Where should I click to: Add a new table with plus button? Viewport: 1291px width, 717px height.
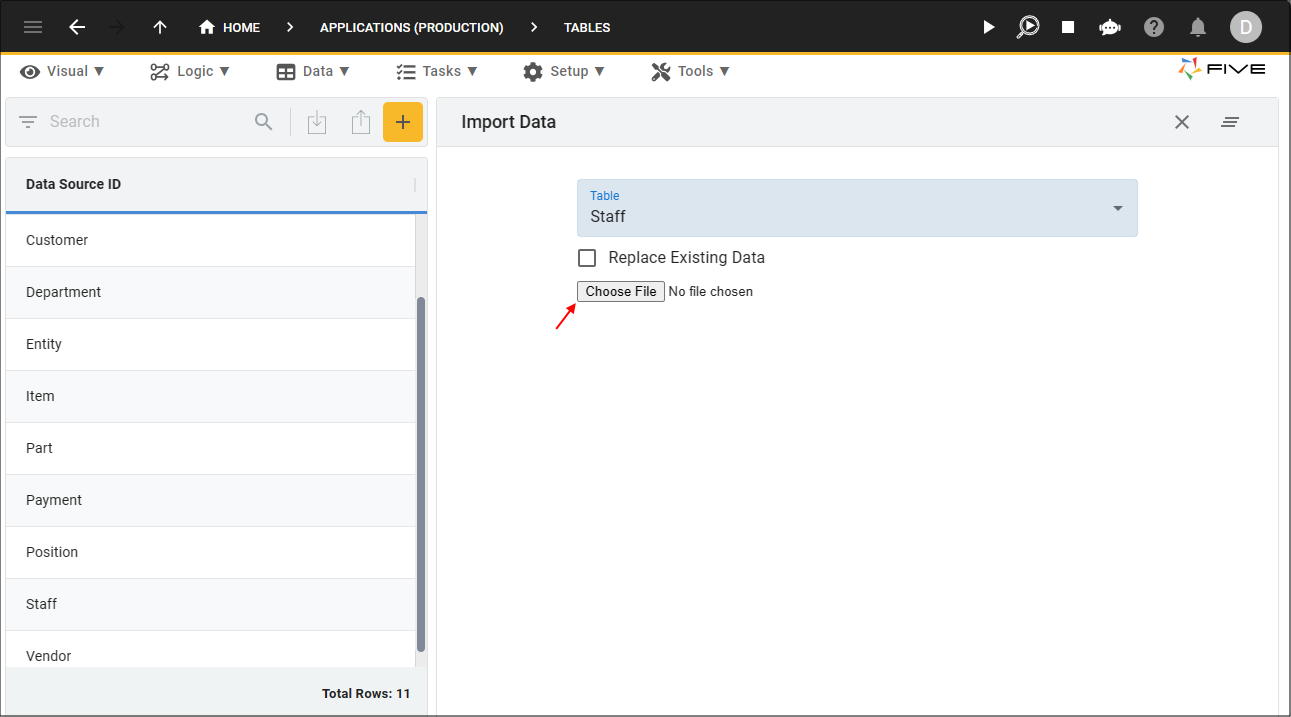coord(403,122)
